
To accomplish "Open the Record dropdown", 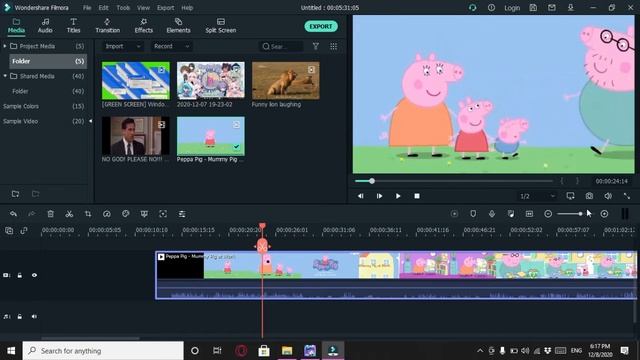I will (171, 47).
